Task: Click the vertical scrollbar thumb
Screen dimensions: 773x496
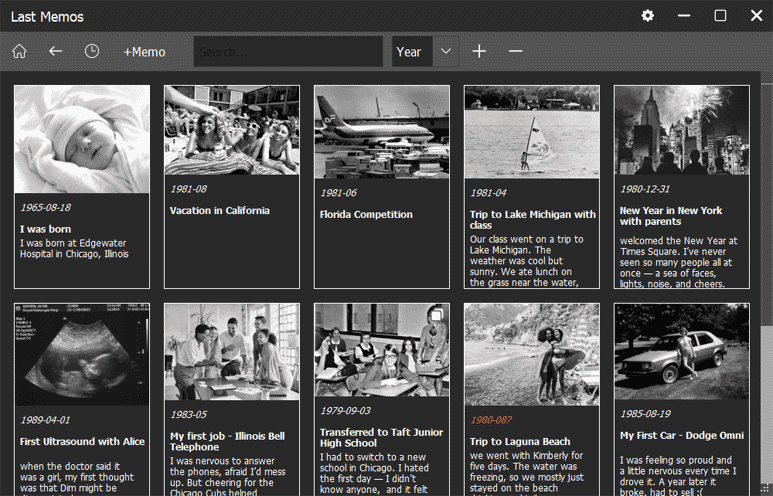Action: tap(766, 200)
